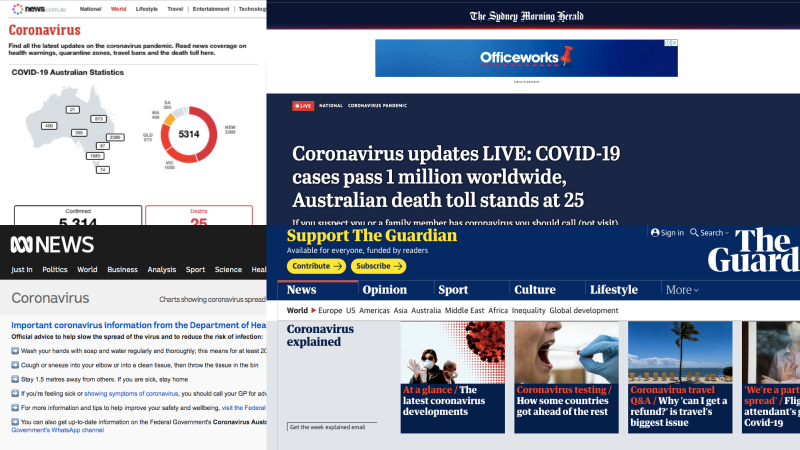Click the Guardian search magnifier icon

tap(694, 233)
